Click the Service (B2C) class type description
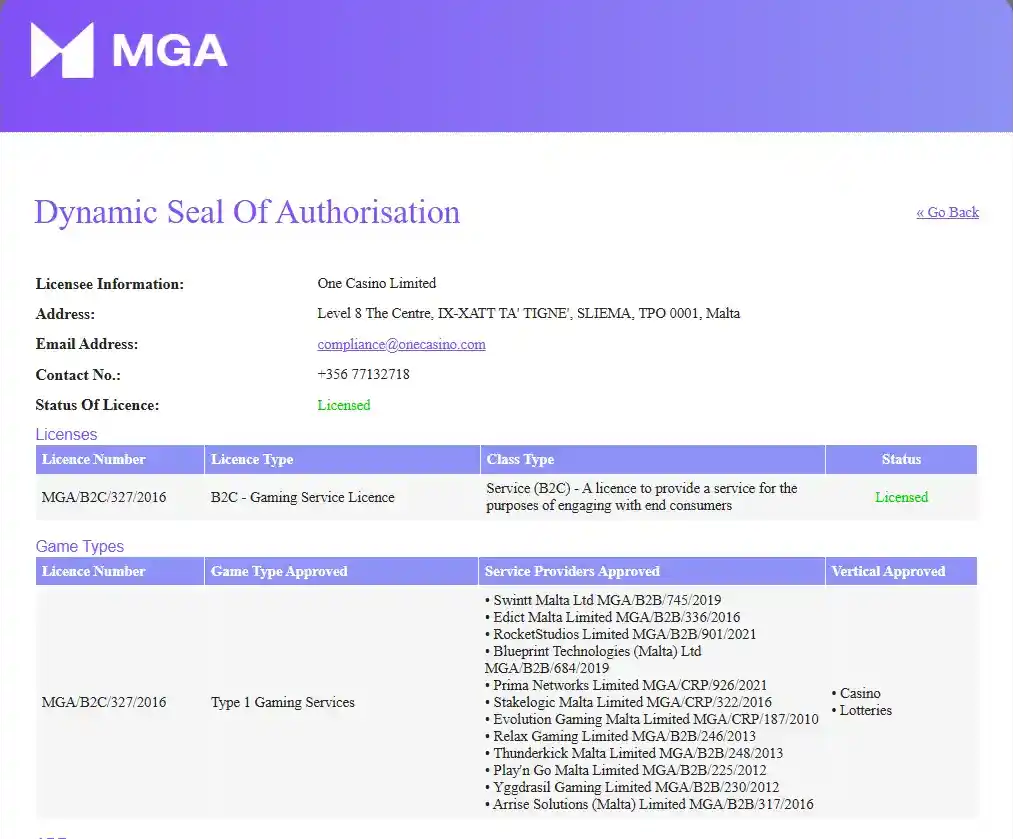The width and height of the screenshot is (1013, 839). point(642,497)
